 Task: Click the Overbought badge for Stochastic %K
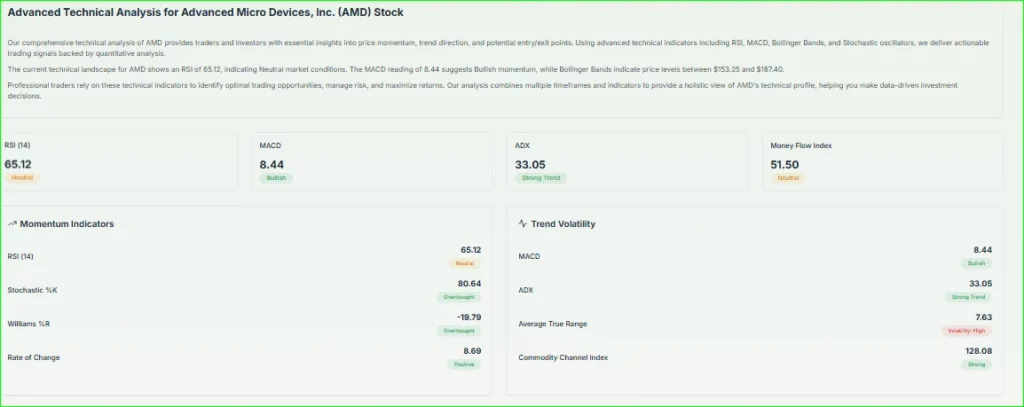pos(460,297)
